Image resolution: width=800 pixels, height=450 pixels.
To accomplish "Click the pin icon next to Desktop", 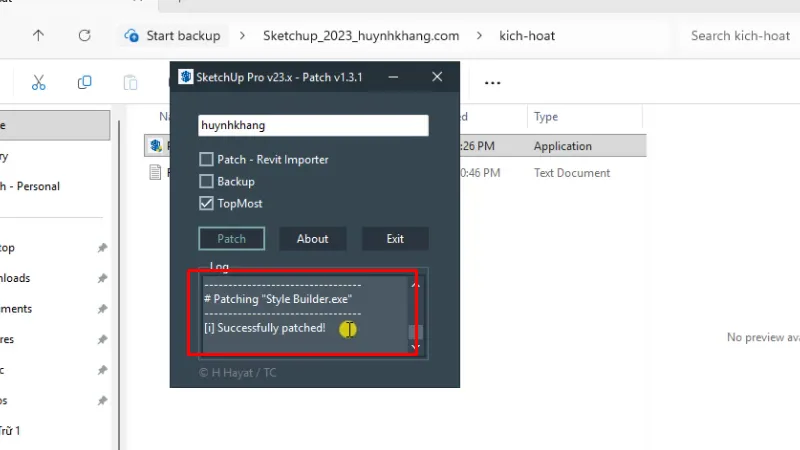I will 103,248.
